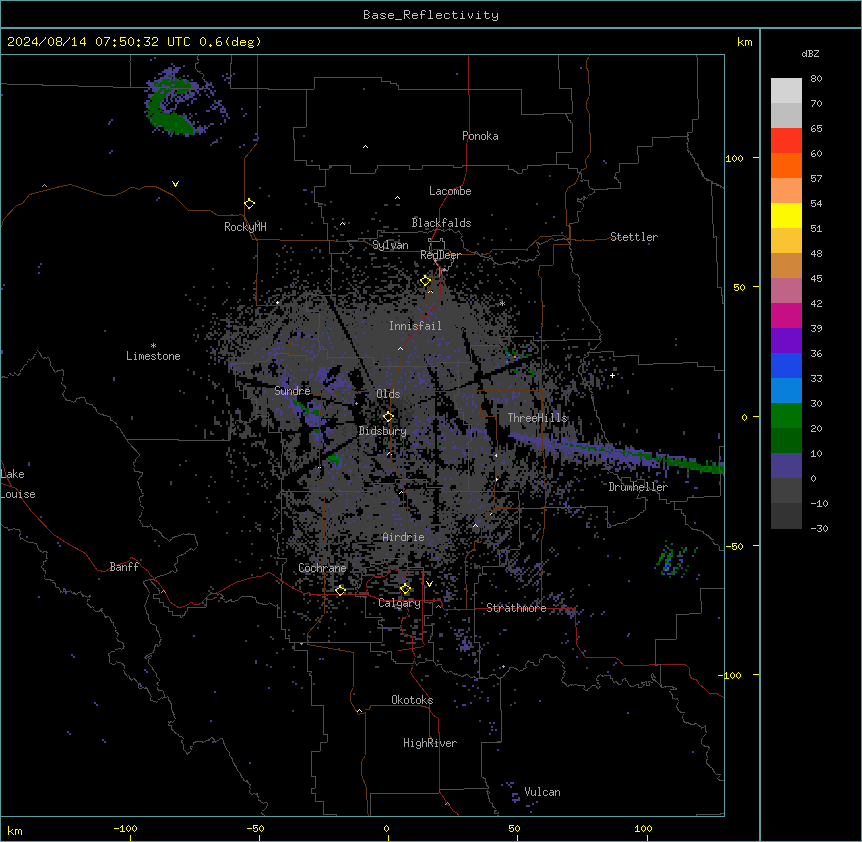Select the HighRiver label
862x842 pixels.
[430, 743]
